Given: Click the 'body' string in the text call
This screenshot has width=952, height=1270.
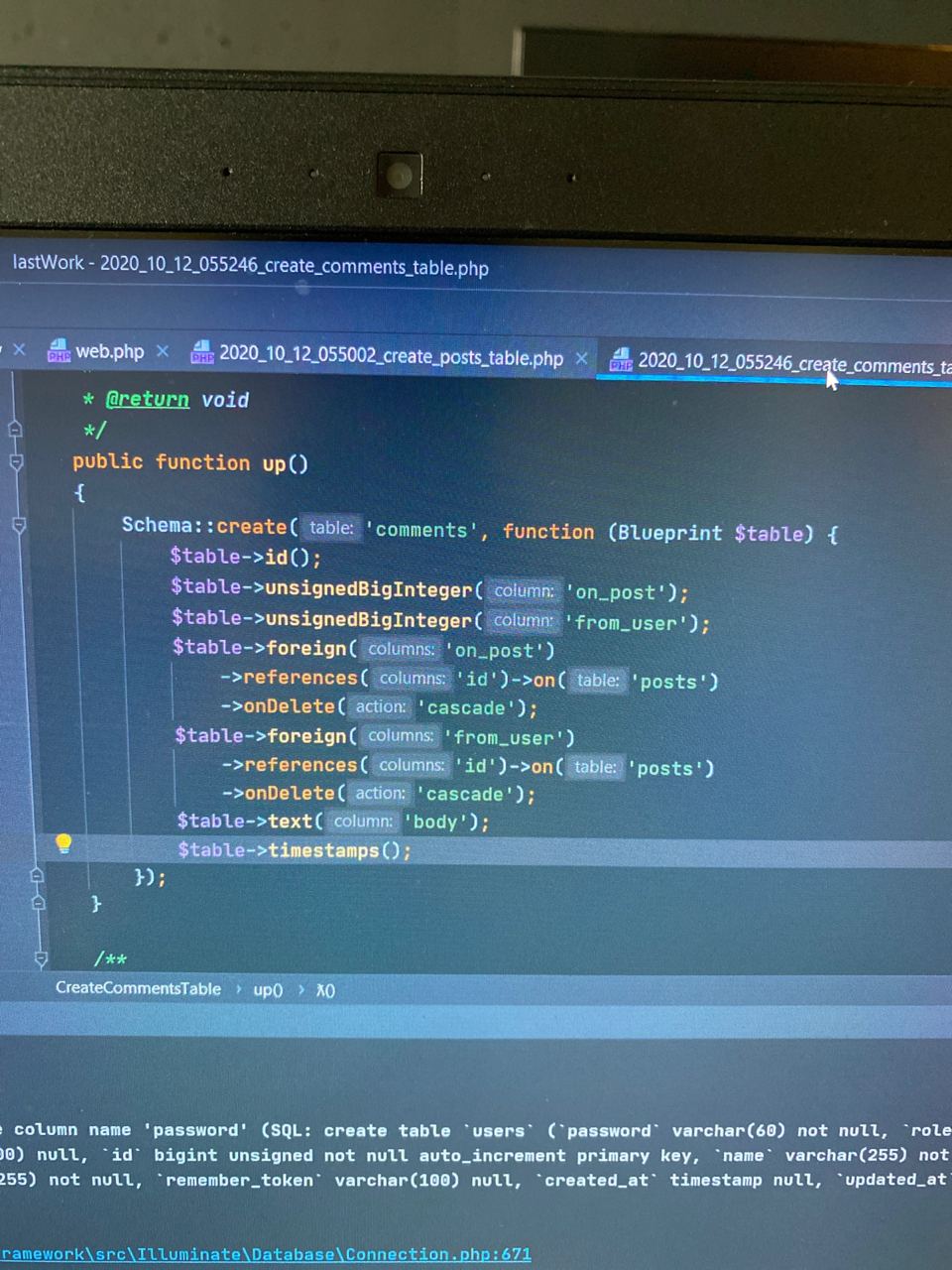Looking at the screenshot, I should (435, 822).
